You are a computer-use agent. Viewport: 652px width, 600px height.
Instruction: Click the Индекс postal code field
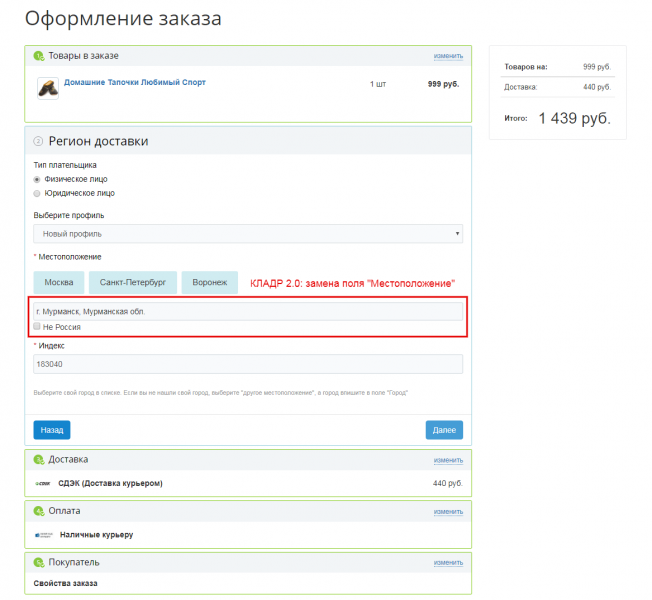coord(247,365)
